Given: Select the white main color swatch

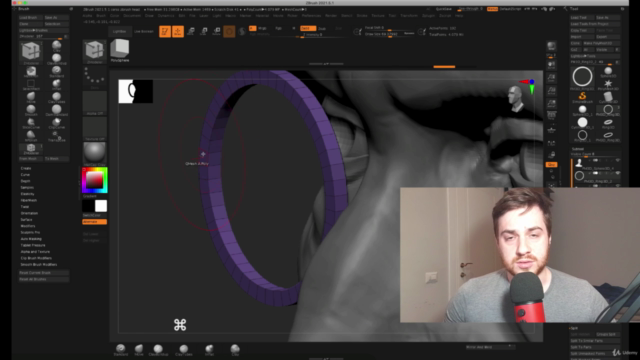Looking at the screenshot, I should coord(101,206).
